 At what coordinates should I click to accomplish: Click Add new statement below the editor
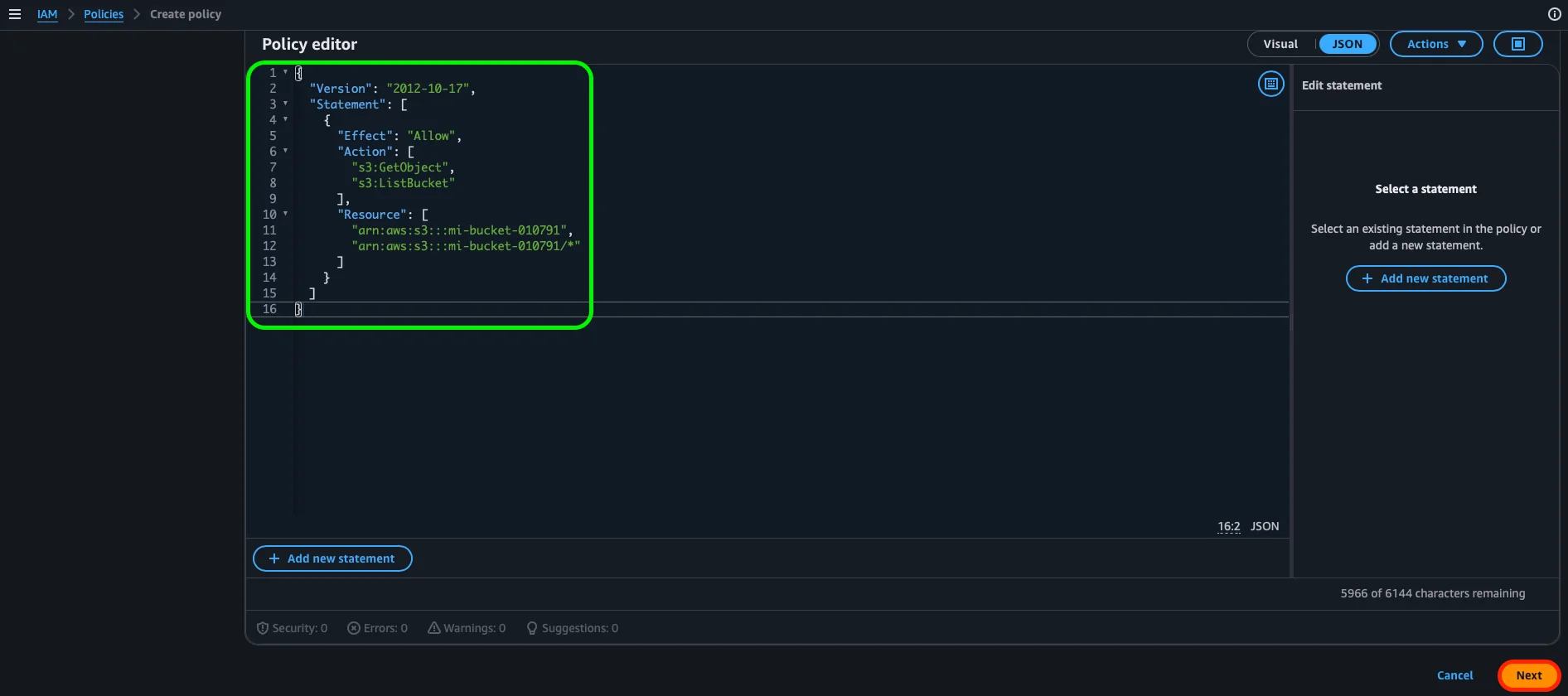click(332, 558)
